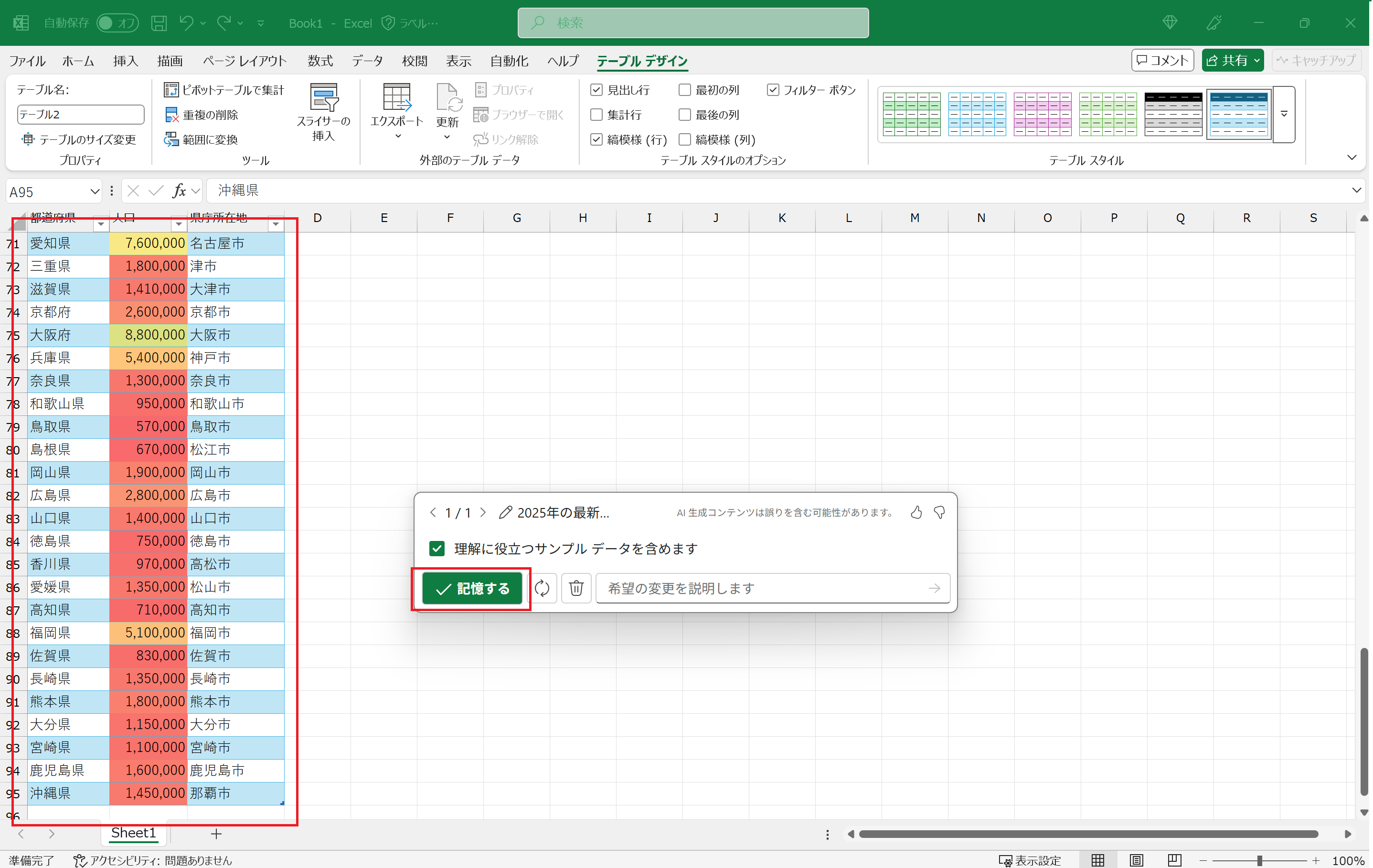This screenshot has width=1373, height=868.
Task: Click the thumbs up feedback icon
Action: [x=915, y=512]
